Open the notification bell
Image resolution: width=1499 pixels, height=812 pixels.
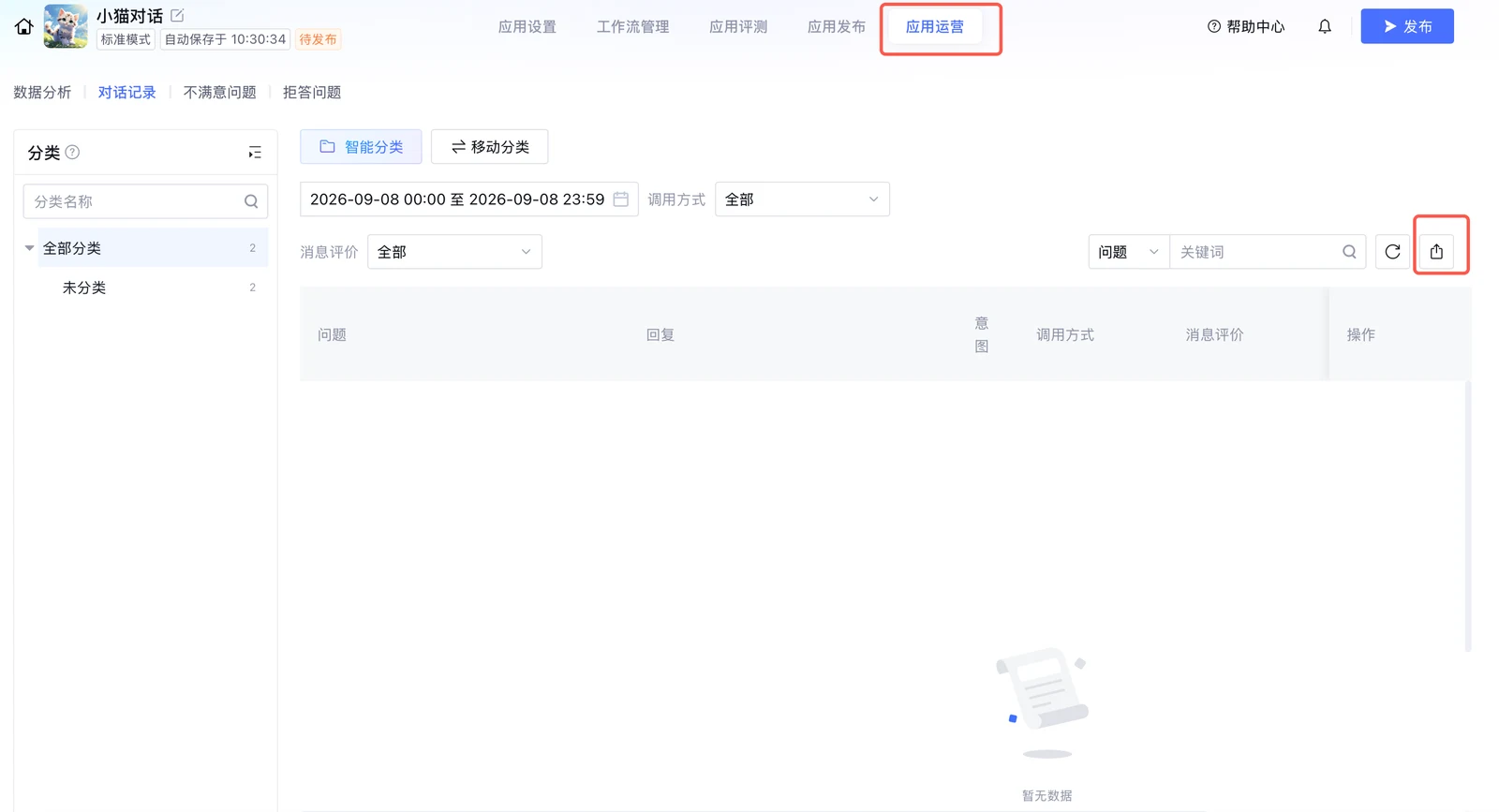1325,26
